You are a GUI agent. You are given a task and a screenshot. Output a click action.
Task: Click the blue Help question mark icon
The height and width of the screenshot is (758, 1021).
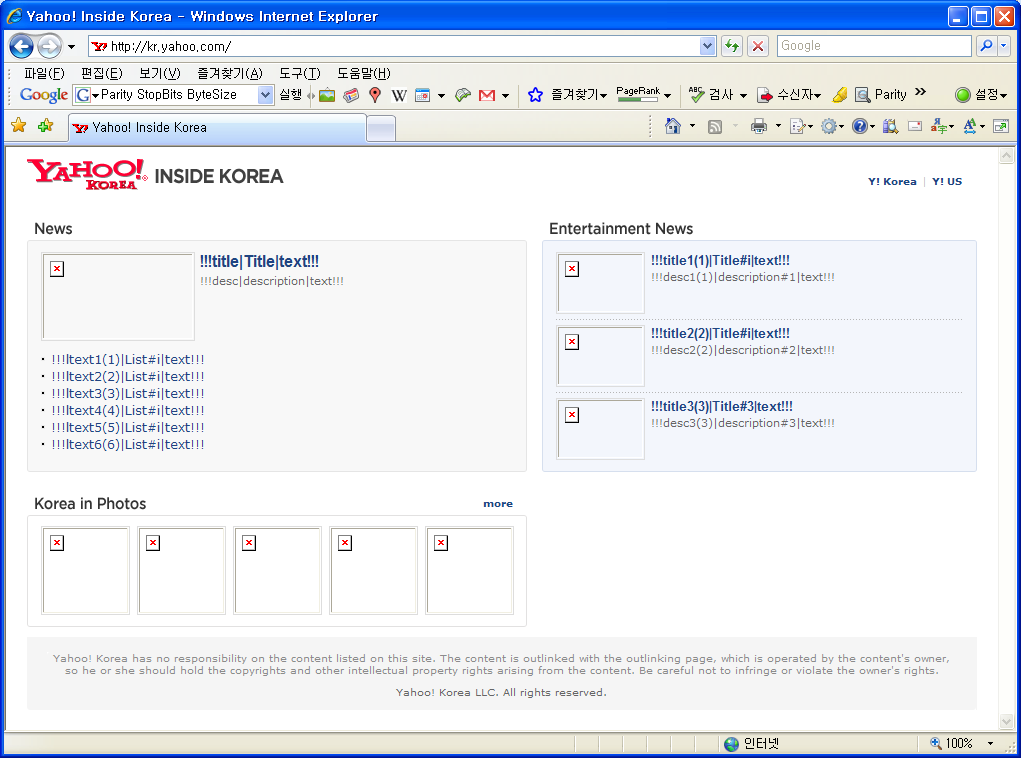tap(860, 126)
